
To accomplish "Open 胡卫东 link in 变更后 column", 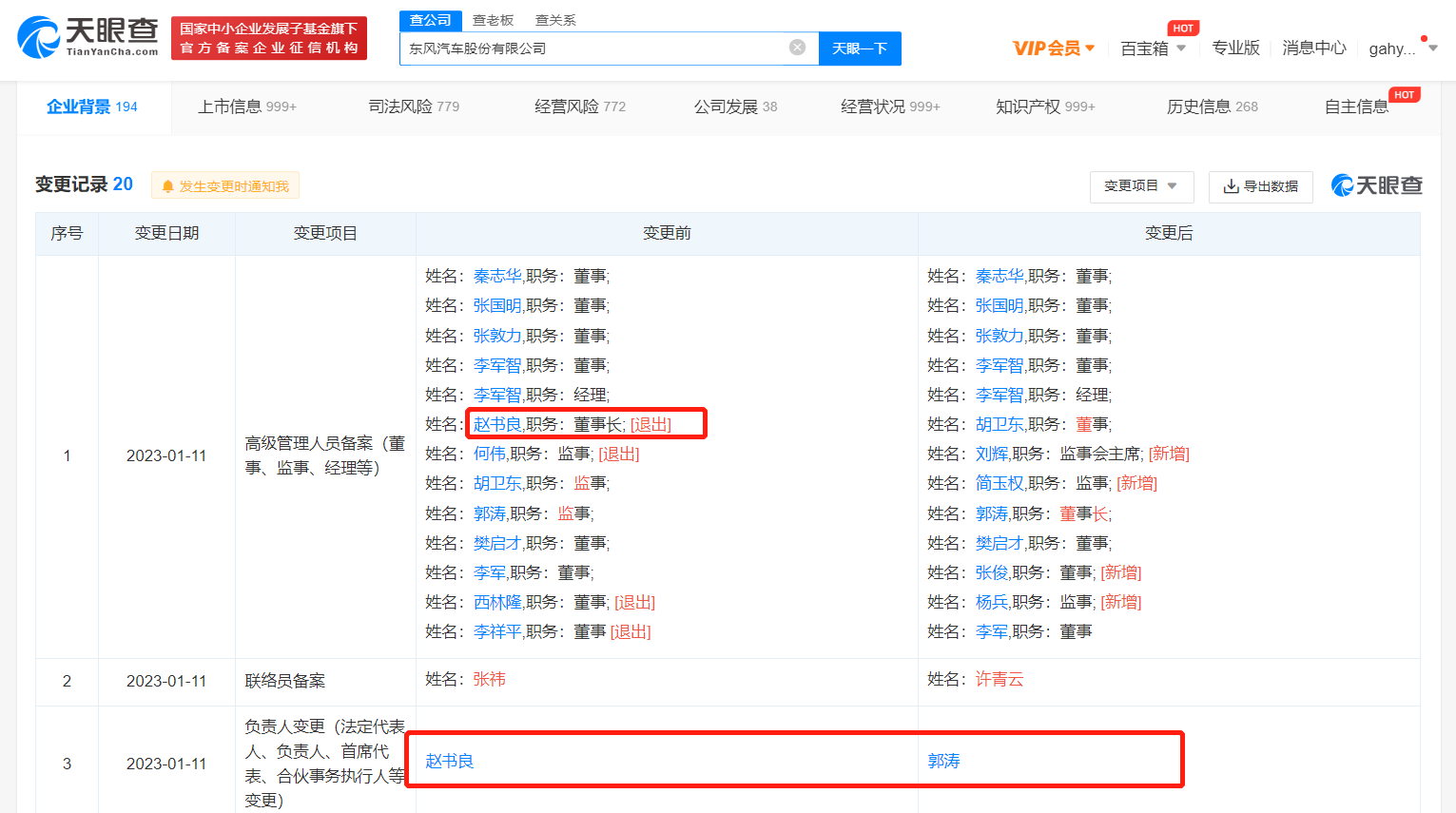I will (1000, 424).
